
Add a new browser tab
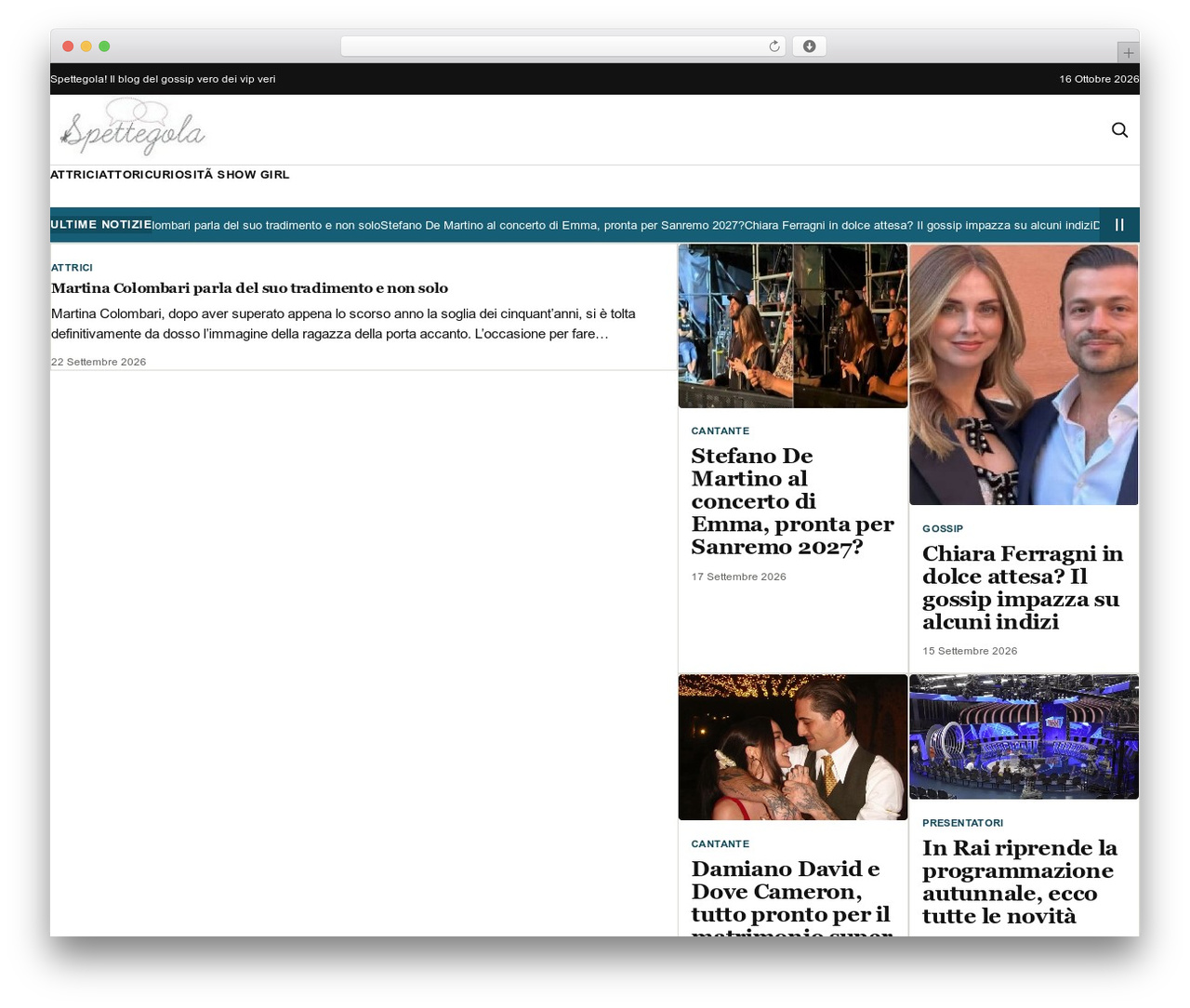pyautogui.click(x=1128, y=53)
